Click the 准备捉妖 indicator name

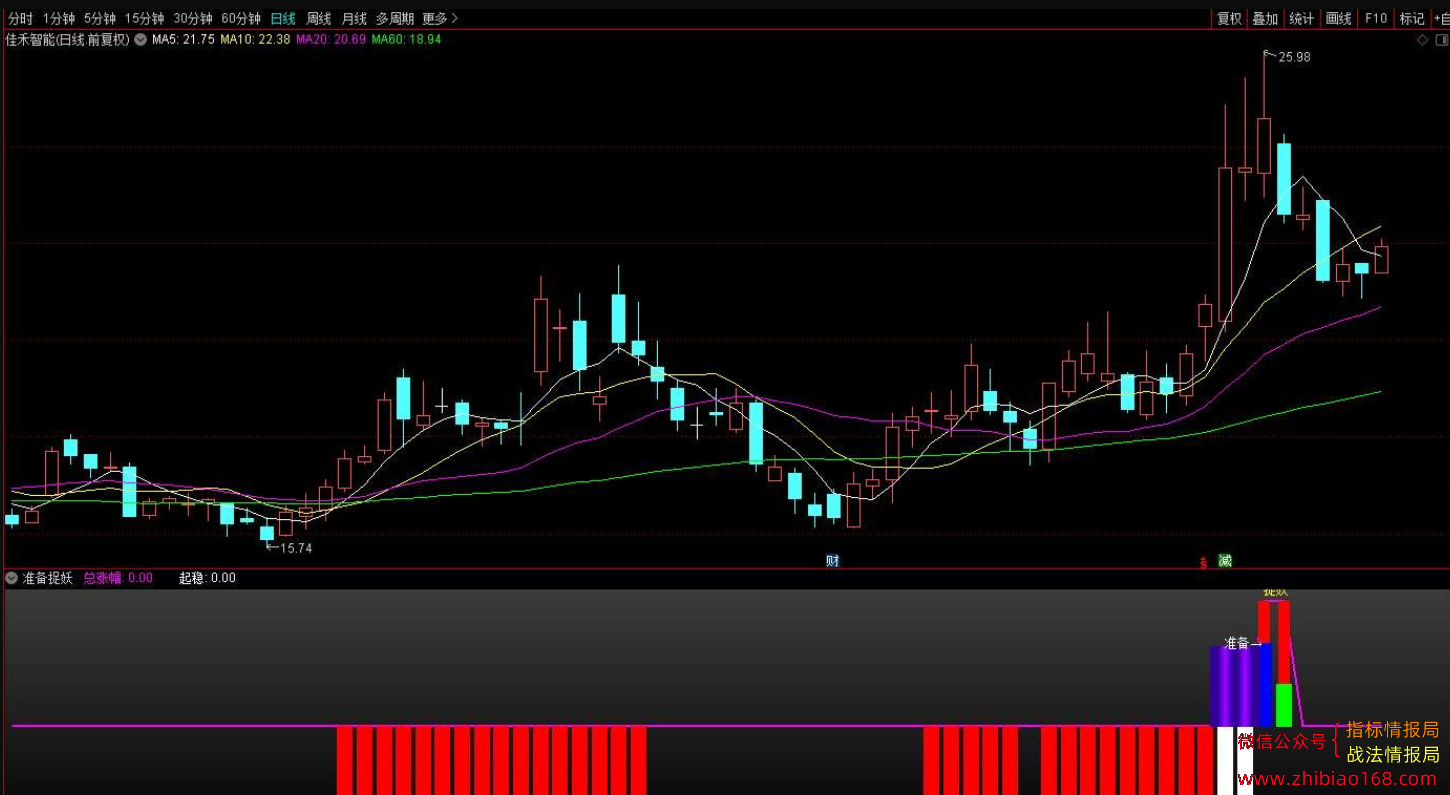(47, 578)
